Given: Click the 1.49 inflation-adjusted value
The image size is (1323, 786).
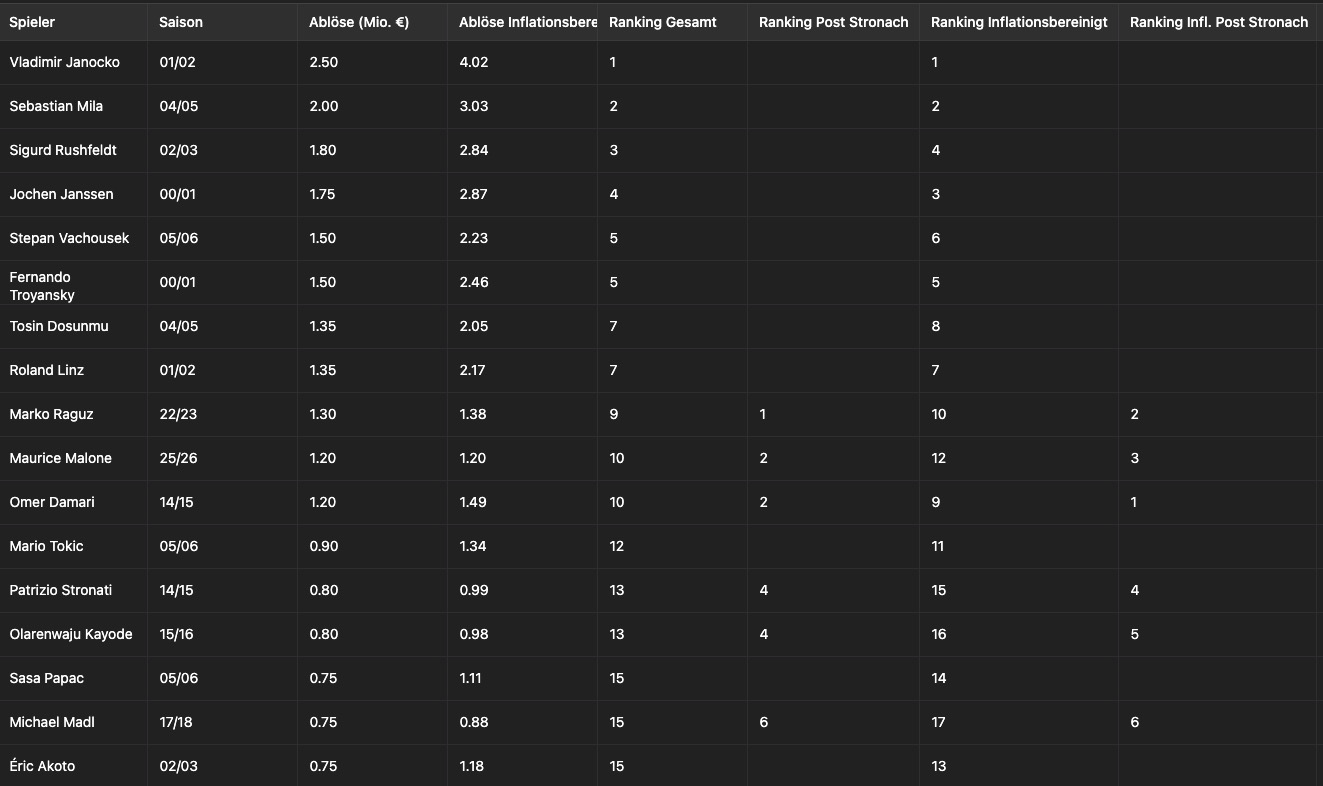Looking at the screenshot, I should pos(472,502).
